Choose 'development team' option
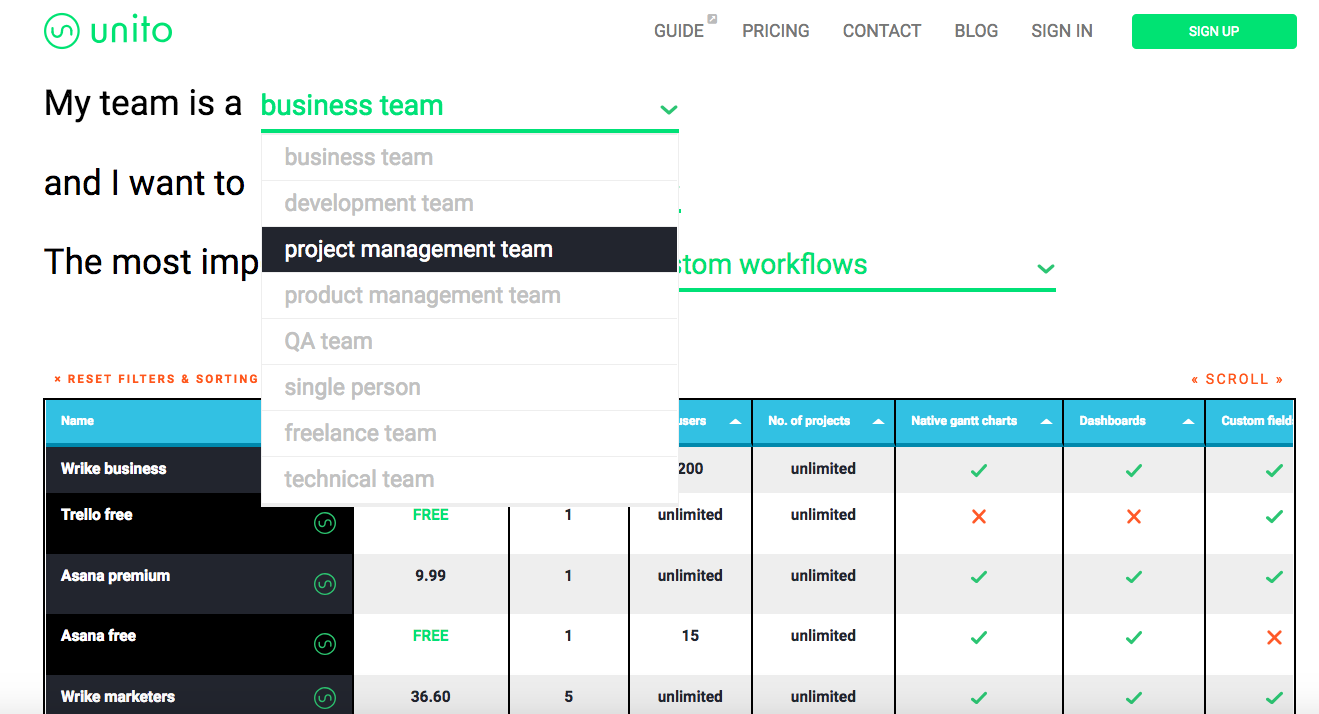Image resolution: width=1319 pixels, height=714 pixels. coord(470,203)
